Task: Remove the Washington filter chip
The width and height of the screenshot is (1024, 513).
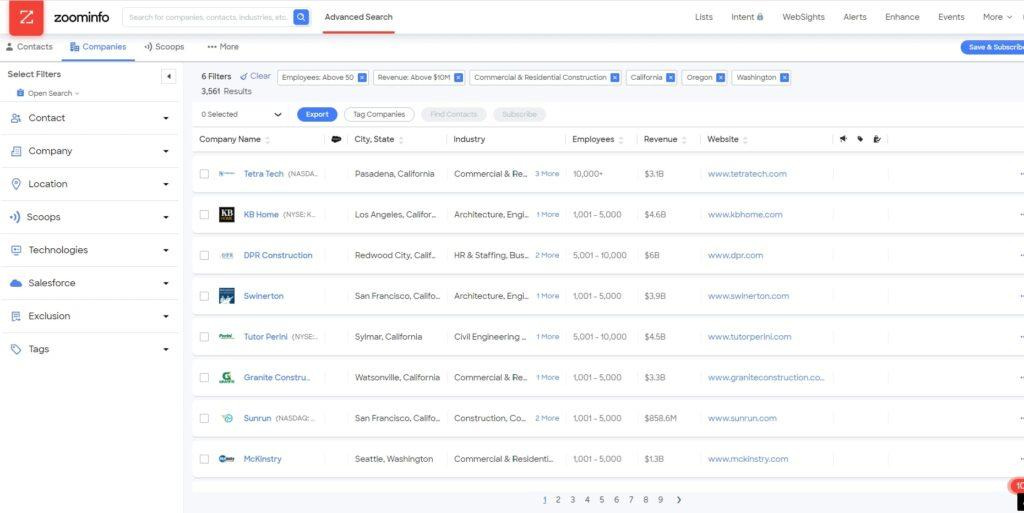Action: [784, 78]
